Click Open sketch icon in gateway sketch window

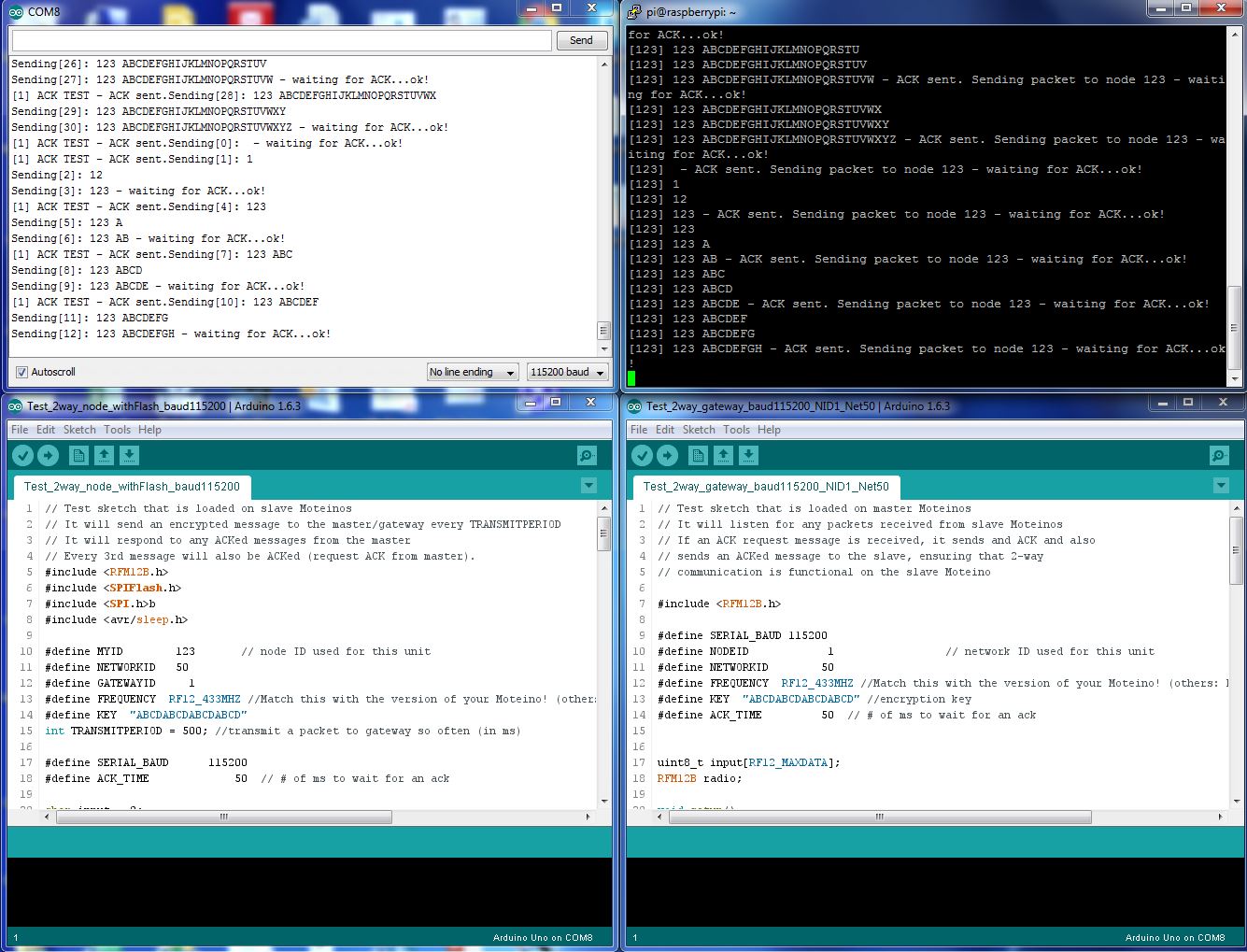pos(724,455)
